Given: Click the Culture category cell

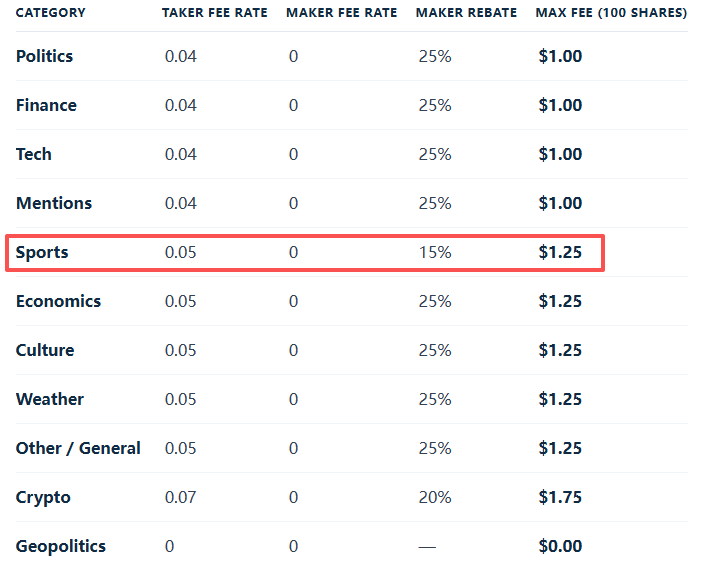Looking at the screenshot, I should (45, 350).
